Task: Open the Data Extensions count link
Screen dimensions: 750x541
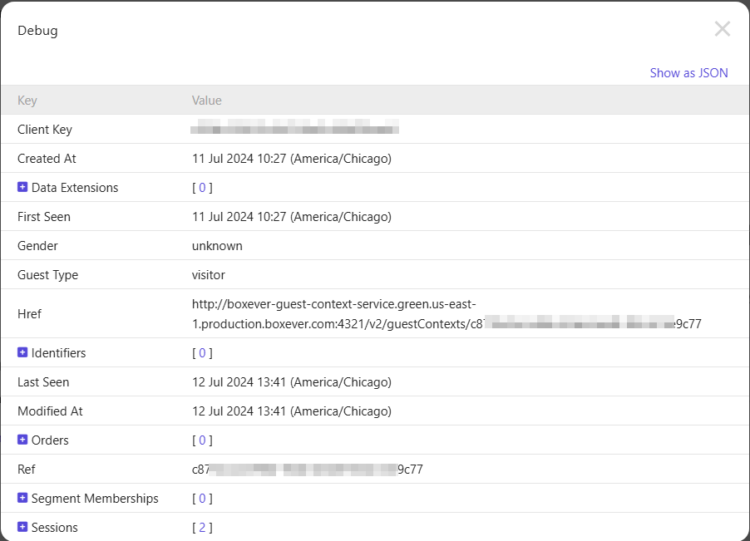Action: [202, 188]
